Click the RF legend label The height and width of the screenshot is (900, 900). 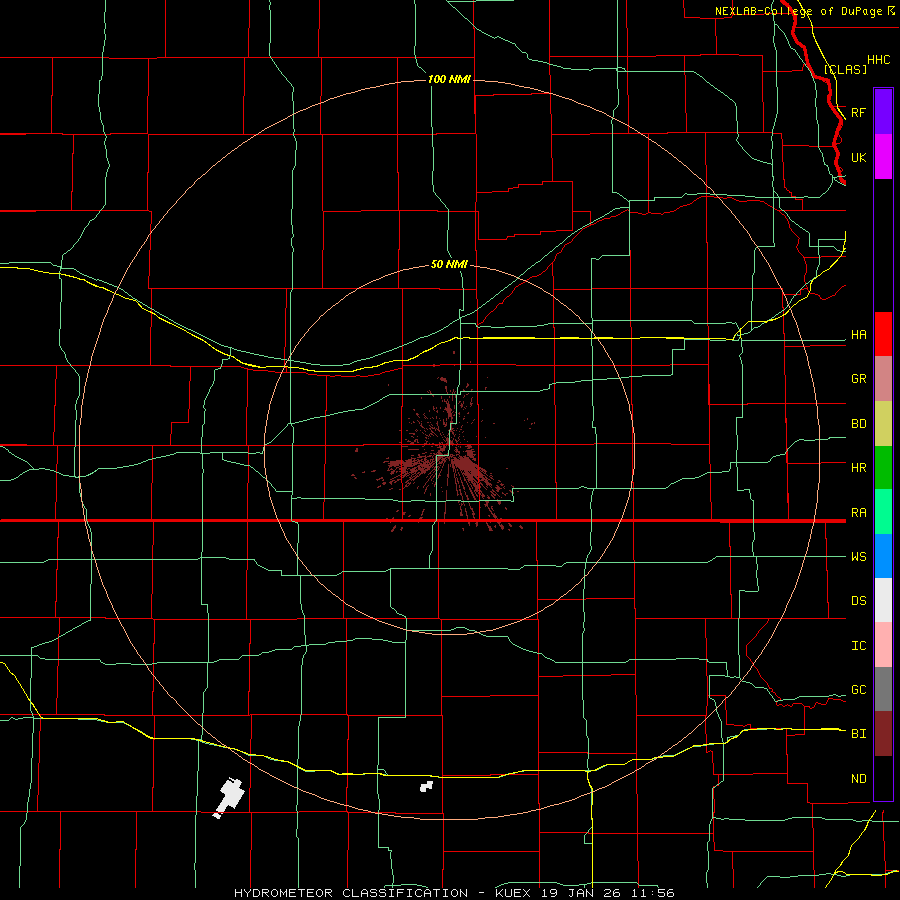(x=859, y=112)
